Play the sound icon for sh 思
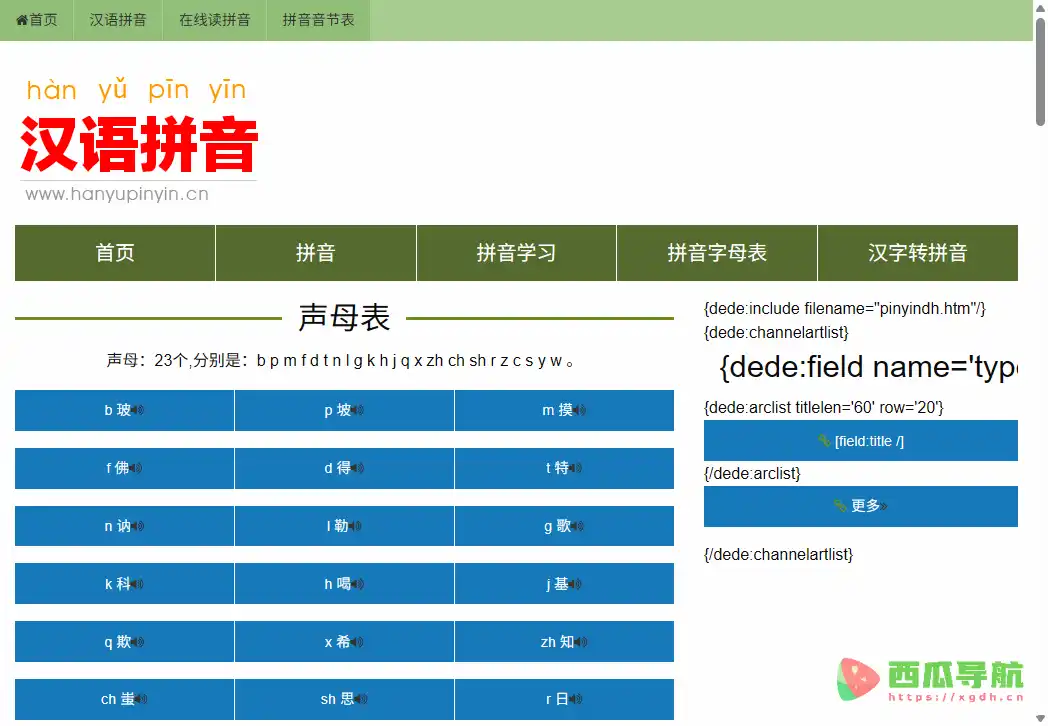 point(361,699)
